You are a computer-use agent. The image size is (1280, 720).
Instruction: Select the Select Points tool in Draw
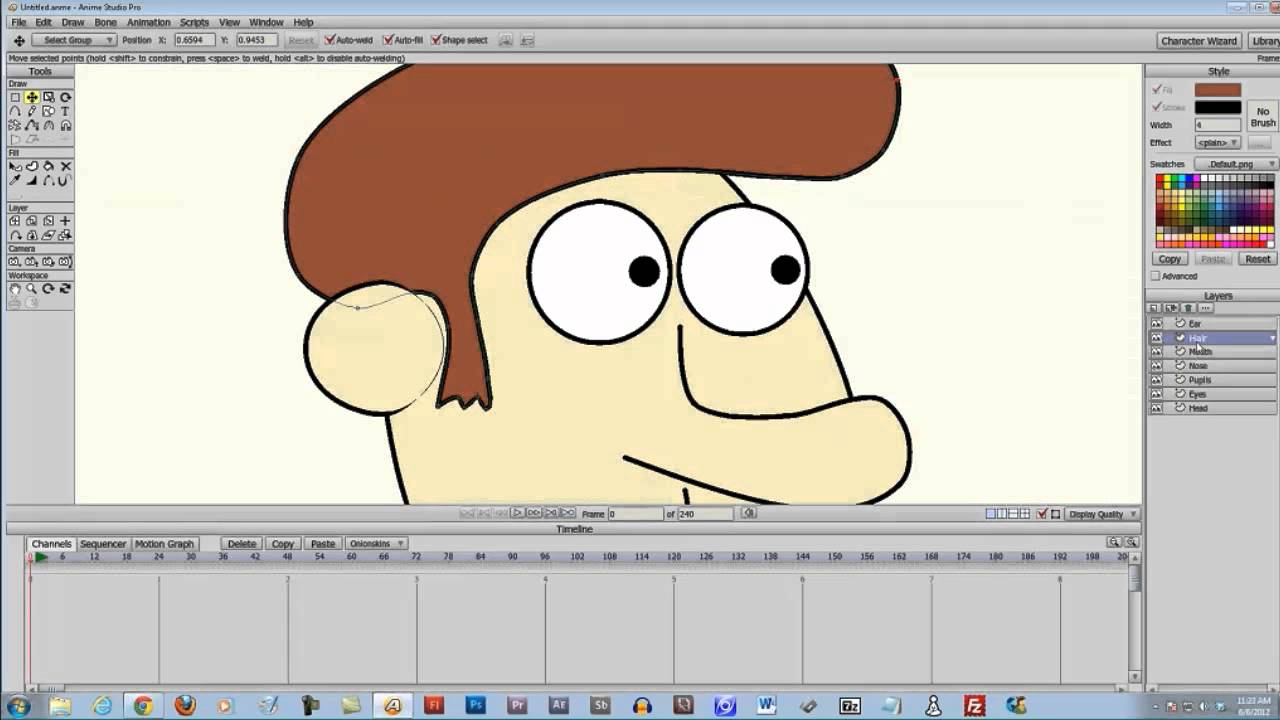[15, 97]
